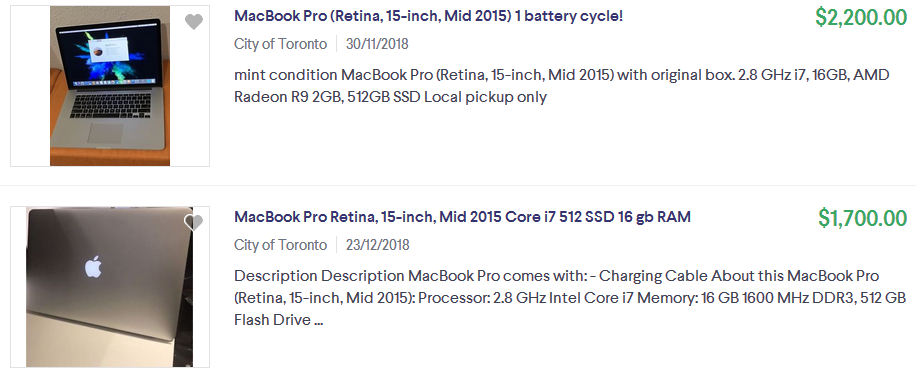This screenshot has height=380, width=916.
Task: Favorite the $2,200.00 MacBook listing with heart icon
Action: tap(193, 22)
